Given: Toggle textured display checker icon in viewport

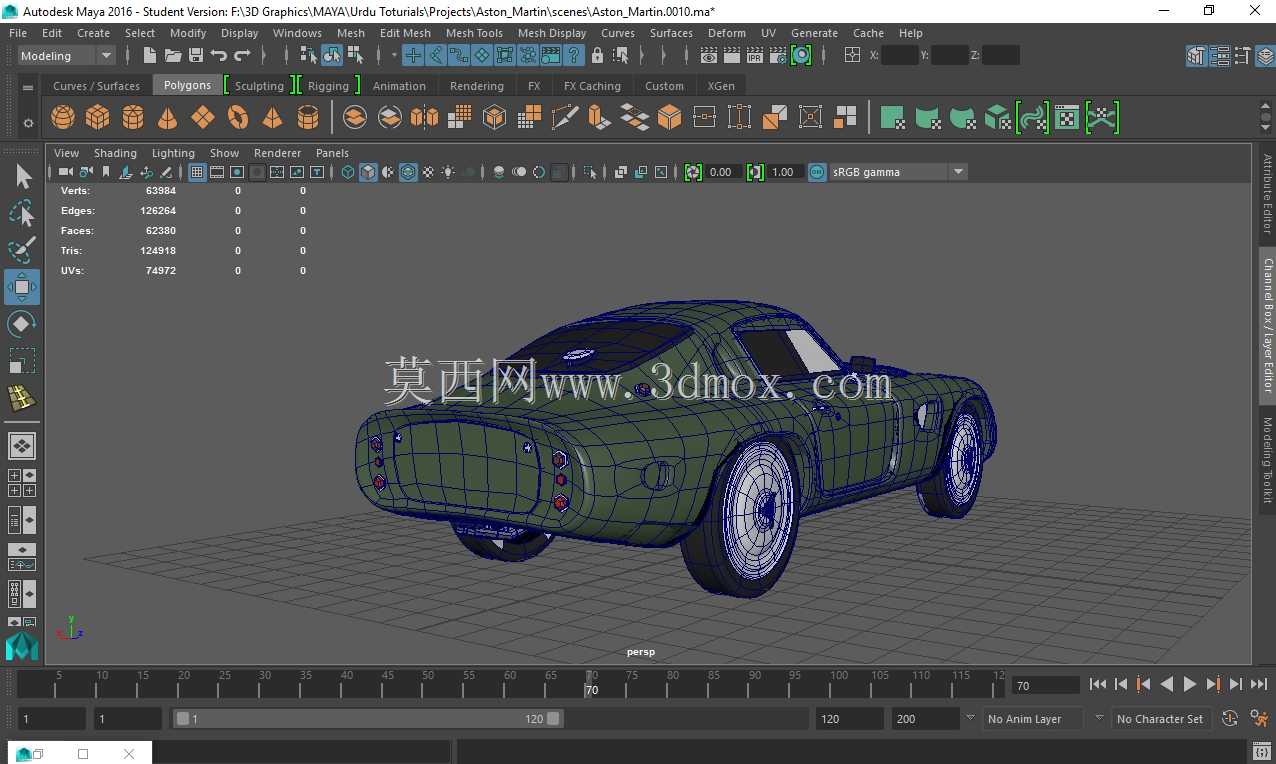Looking at the screenshot, I should 428,172.
